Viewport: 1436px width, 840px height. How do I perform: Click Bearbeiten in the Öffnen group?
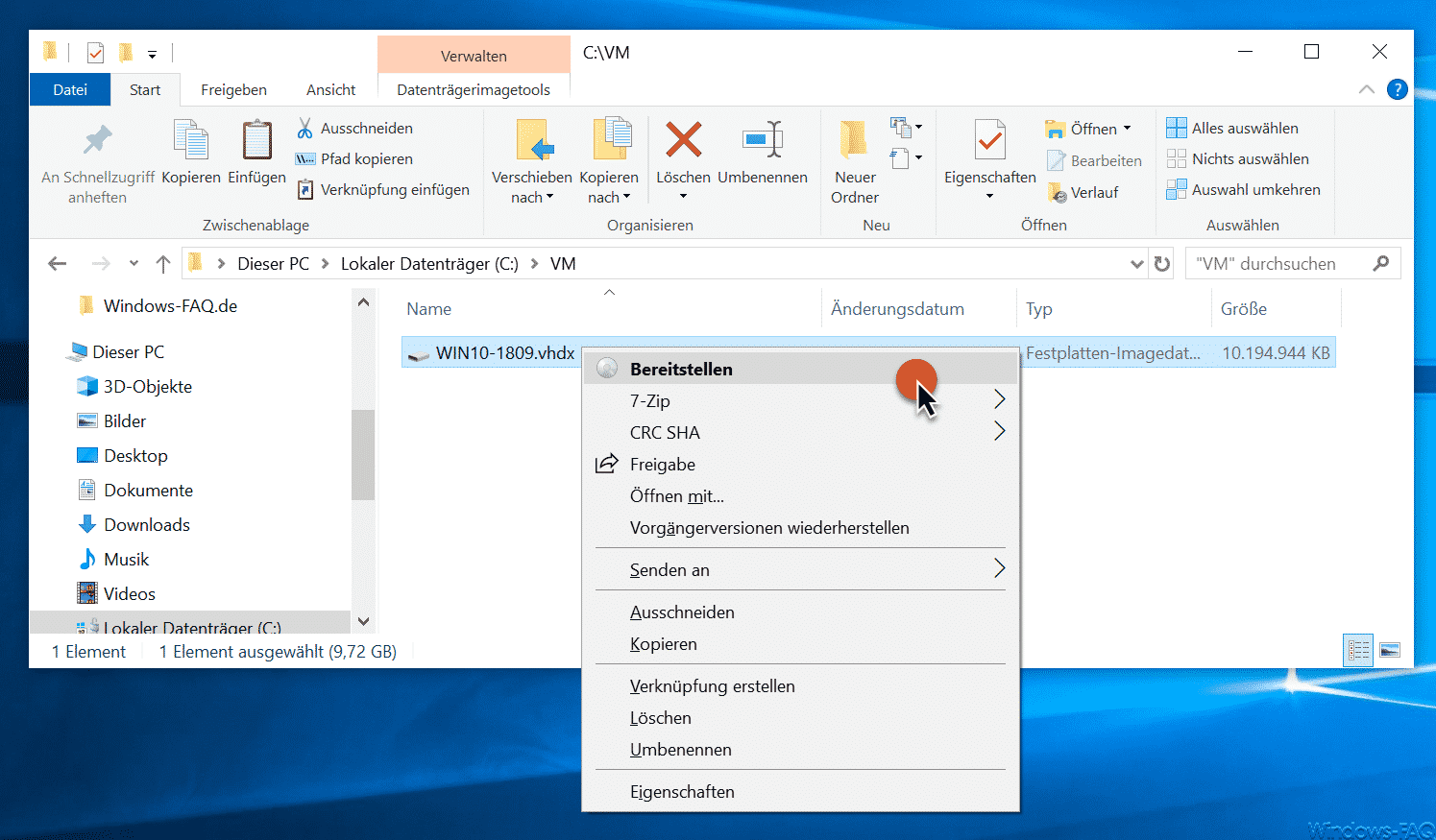1094,160
